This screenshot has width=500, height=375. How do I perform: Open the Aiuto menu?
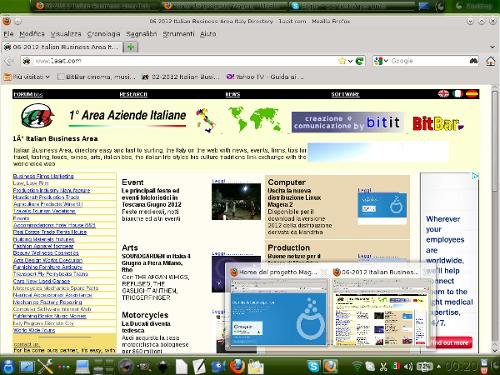coord(208,34)
